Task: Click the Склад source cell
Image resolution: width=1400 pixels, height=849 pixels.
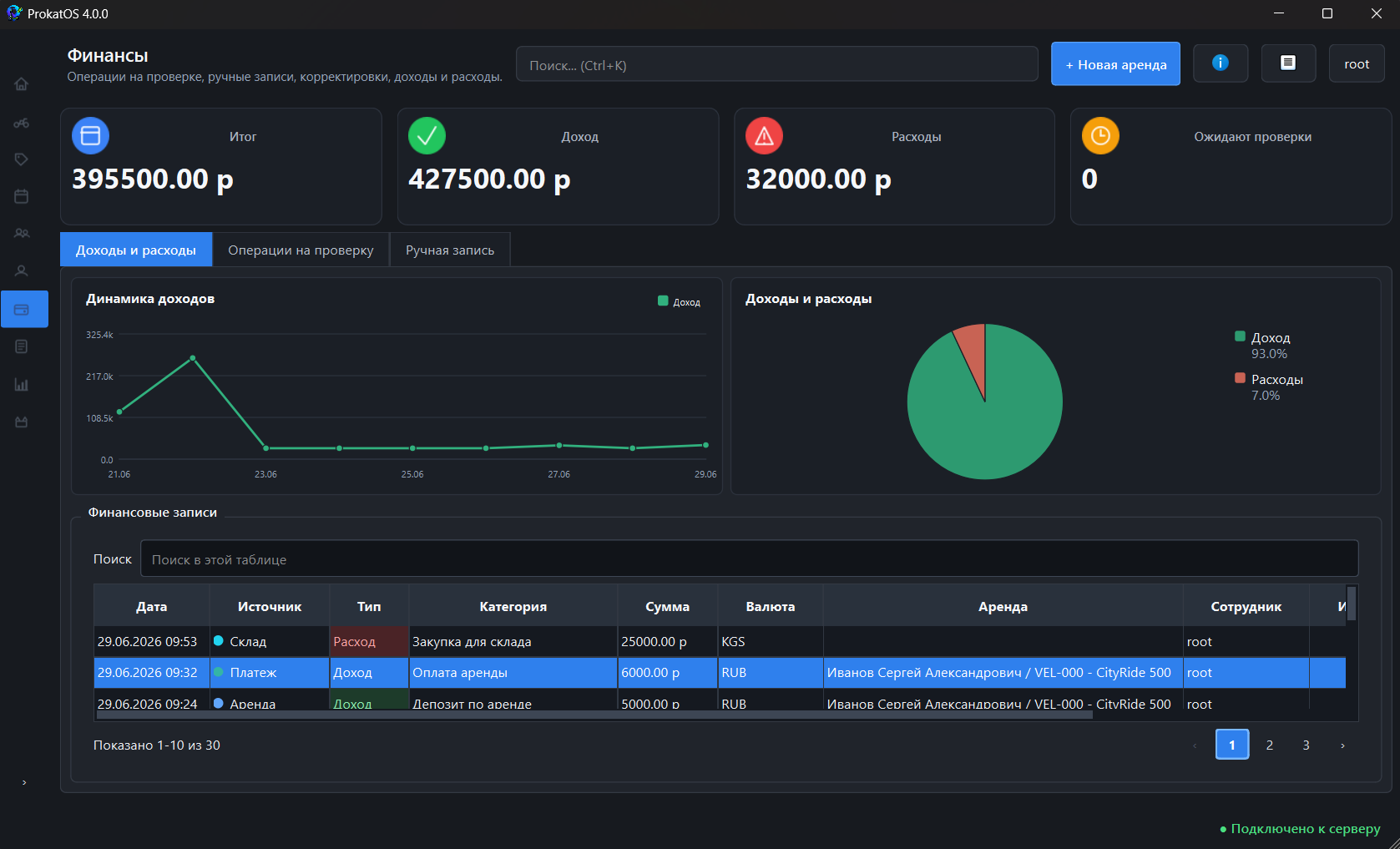Action: pos(270,641)
